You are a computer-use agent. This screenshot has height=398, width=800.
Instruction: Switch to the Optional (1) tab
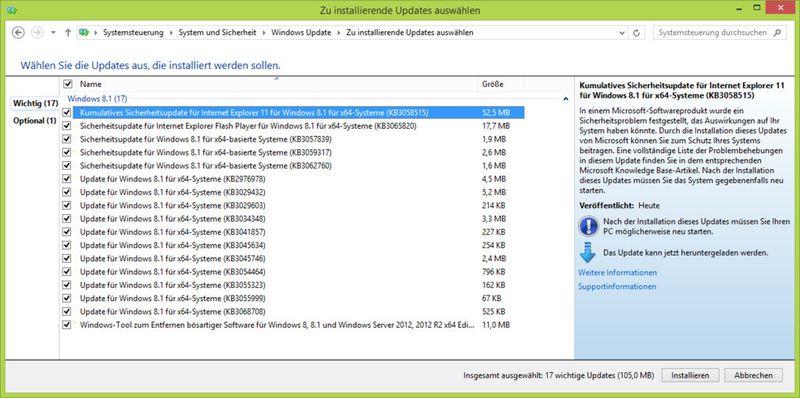click(34, 121)
